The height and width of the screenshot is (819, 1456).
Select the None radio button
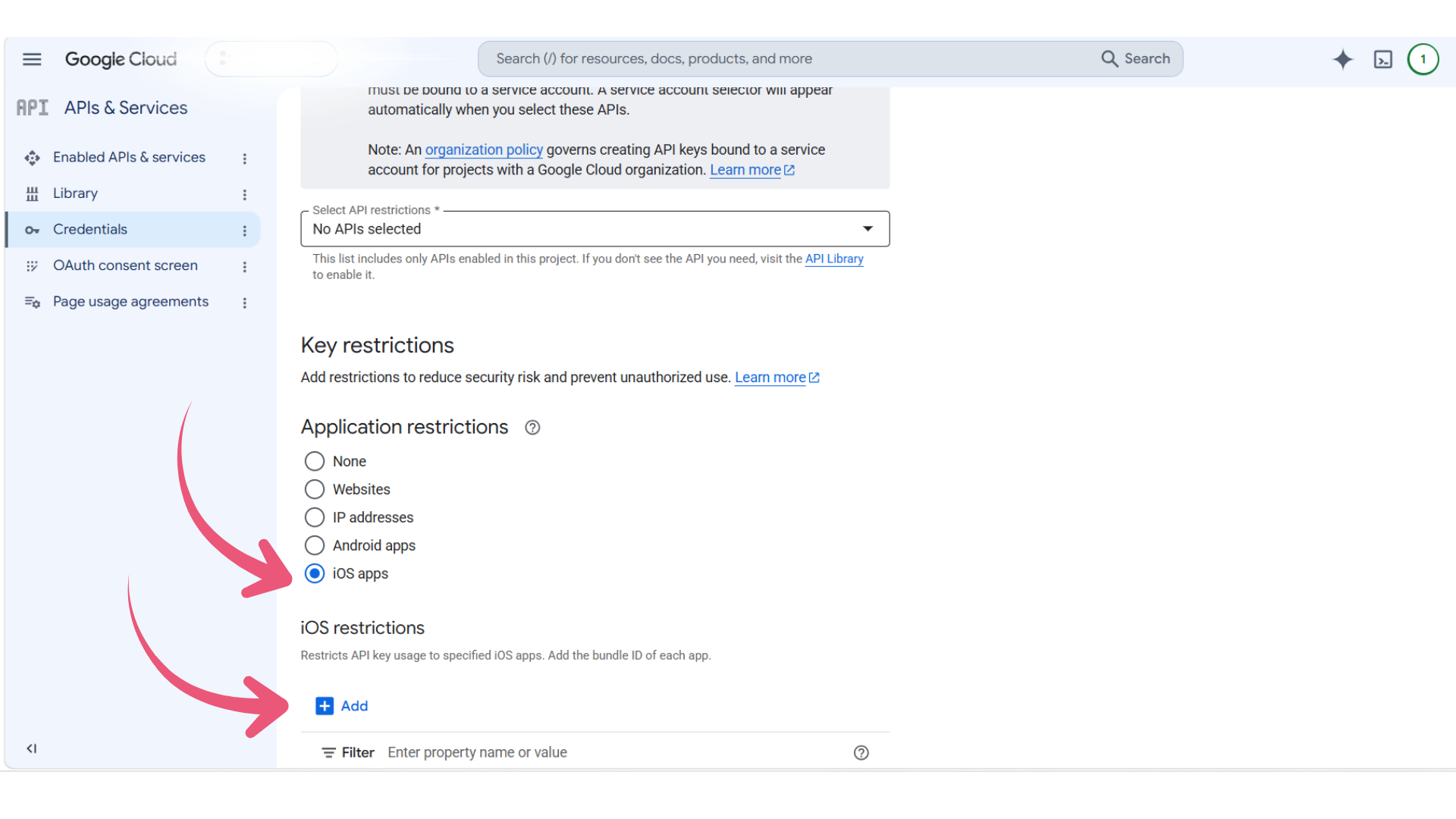click(x=315, y=461)
